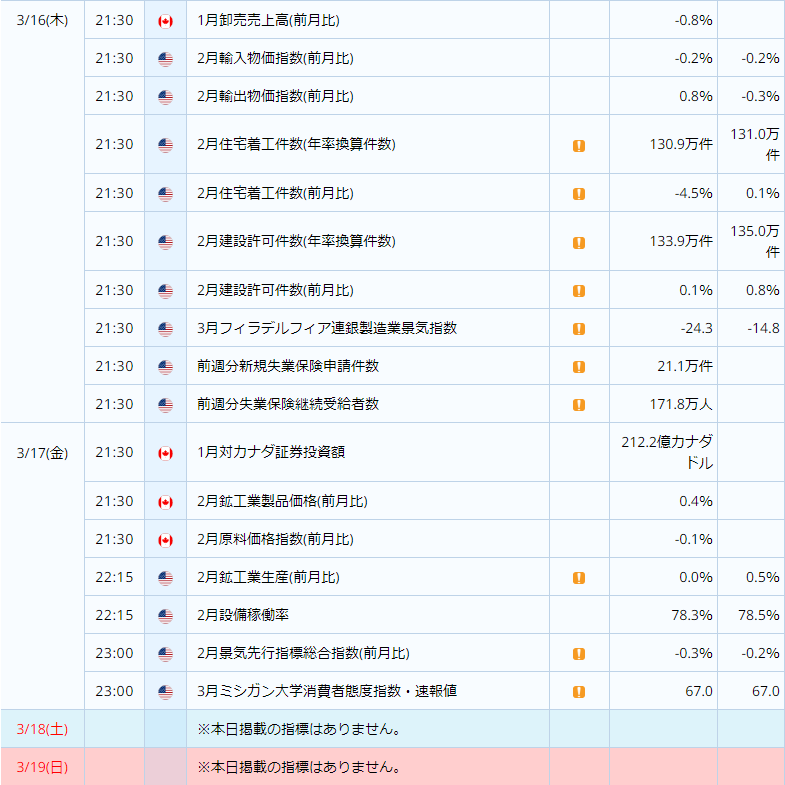785x785 pixels.
Task: Click the 3/18(土) notice ※本日掲載の指標はありません。
Action: pyautogui.click(x=299, y=729)
